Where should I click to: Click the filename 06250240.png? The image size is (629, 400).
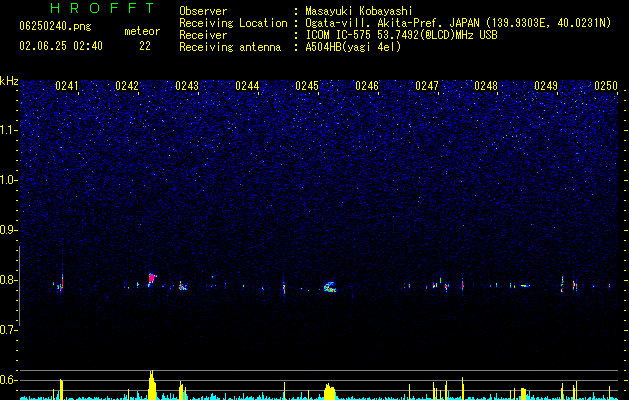pyautogui.click(x=55, y=27)
